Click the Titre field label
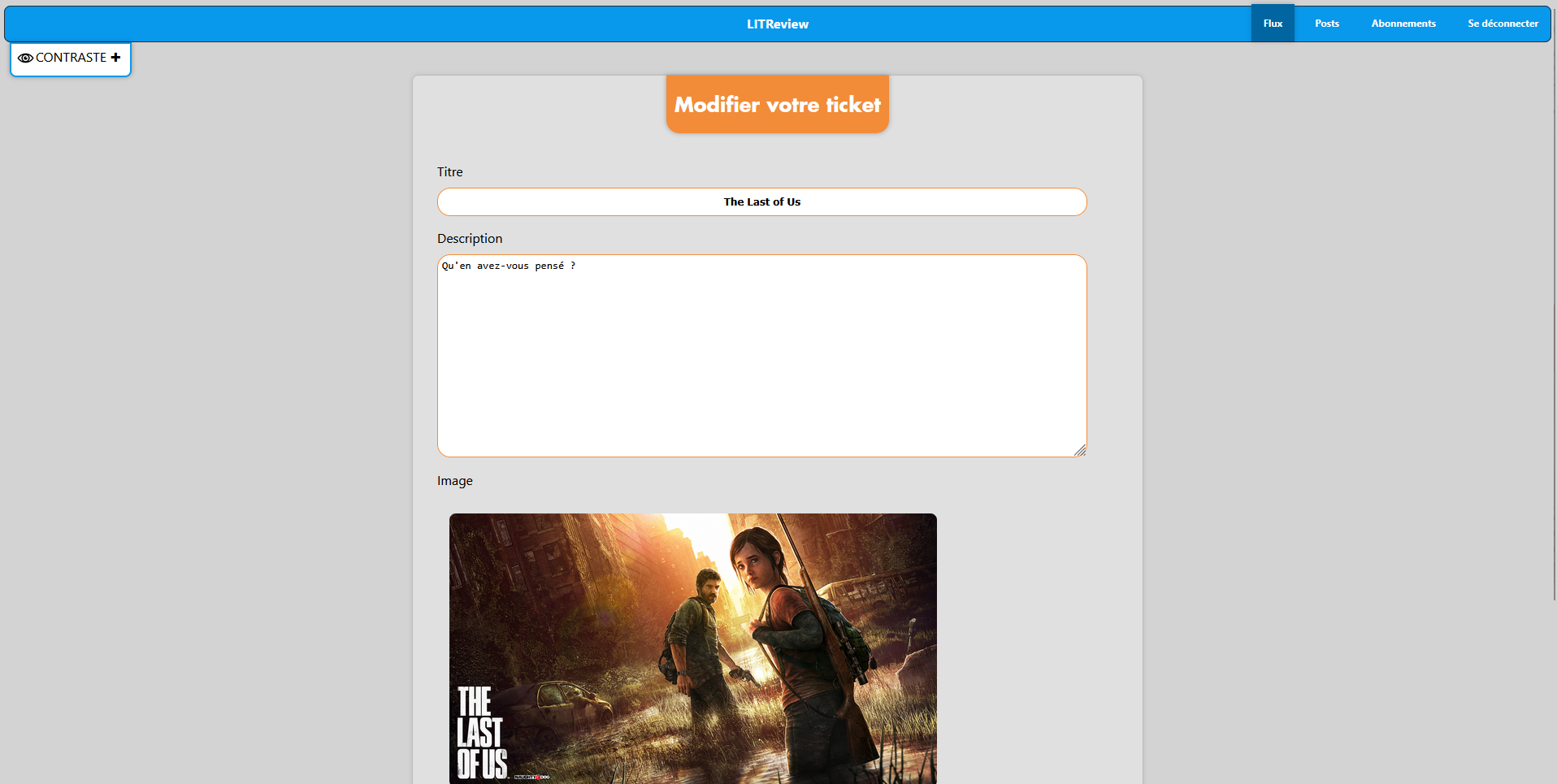 tap(449, 172)
